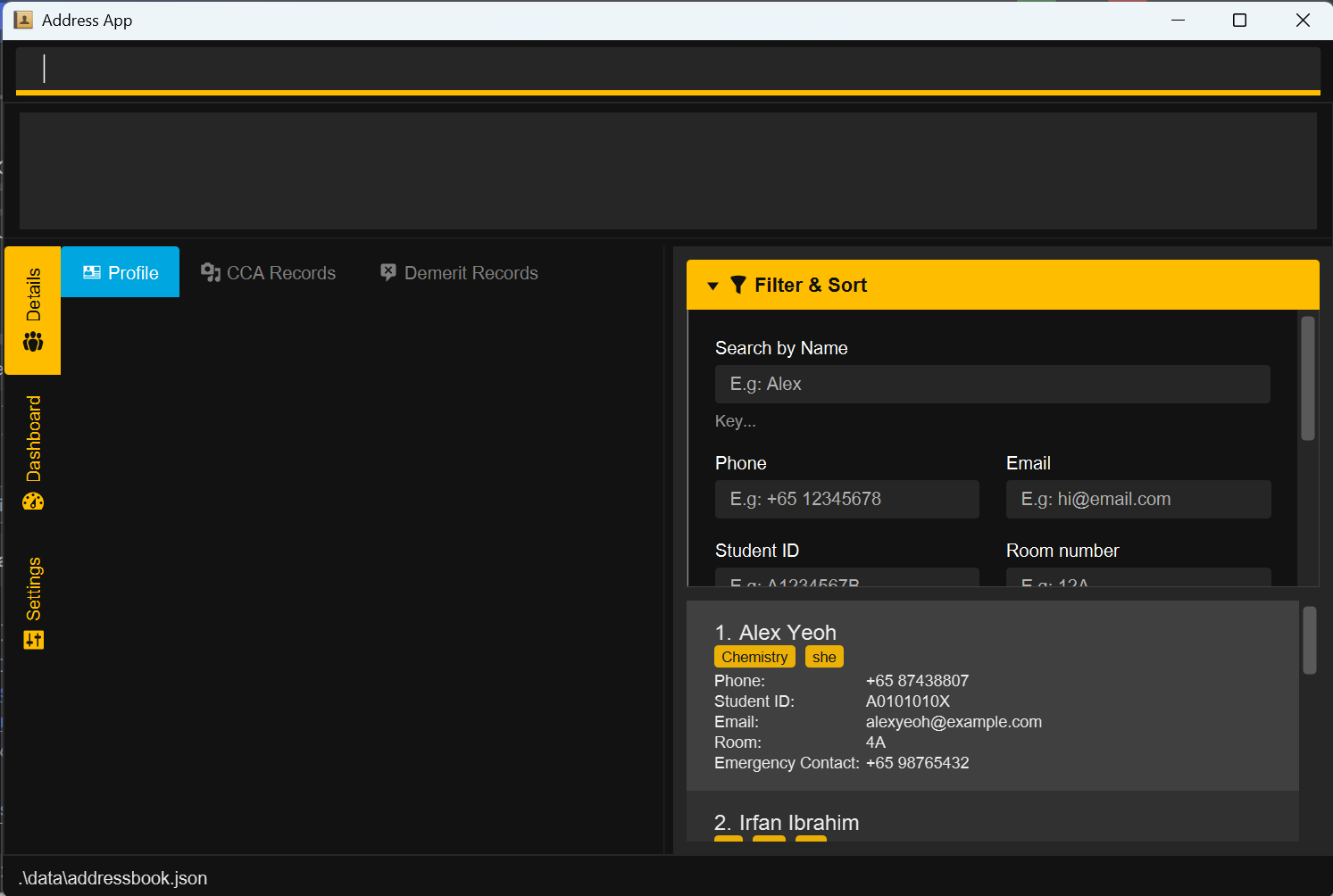Click the Profile ID card icon
Image resolution: width=1333 pixels, height=896 pixels.
91,272
